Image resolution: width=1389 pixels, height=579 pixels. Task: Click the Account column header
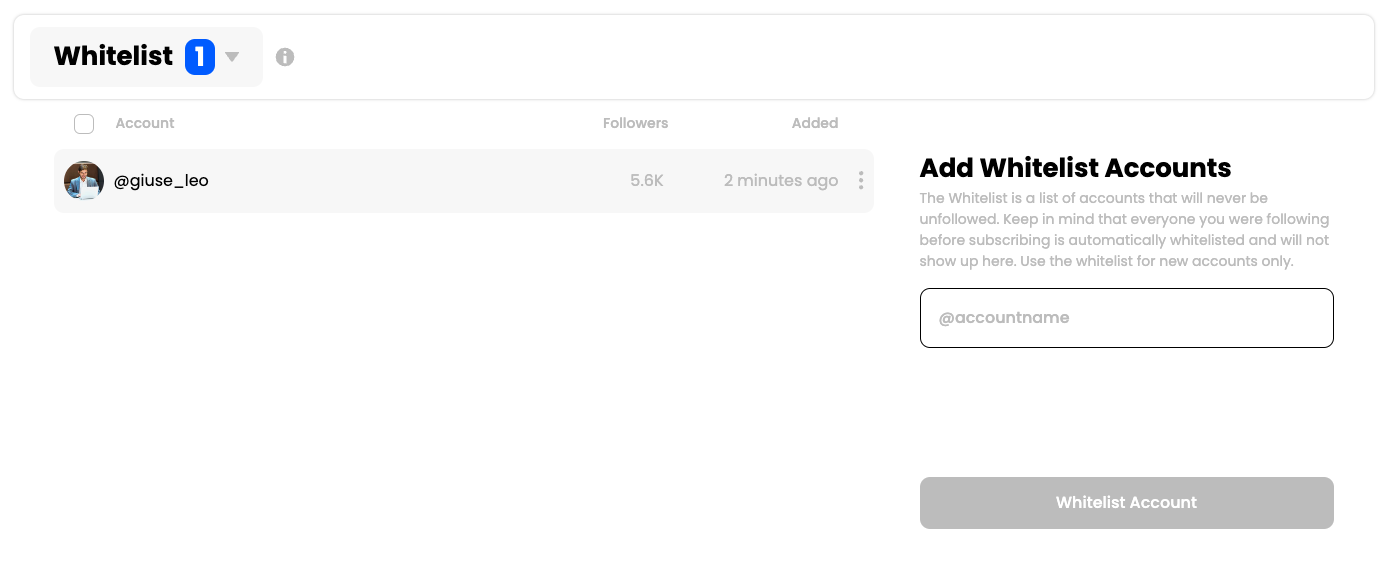(144, 123)
